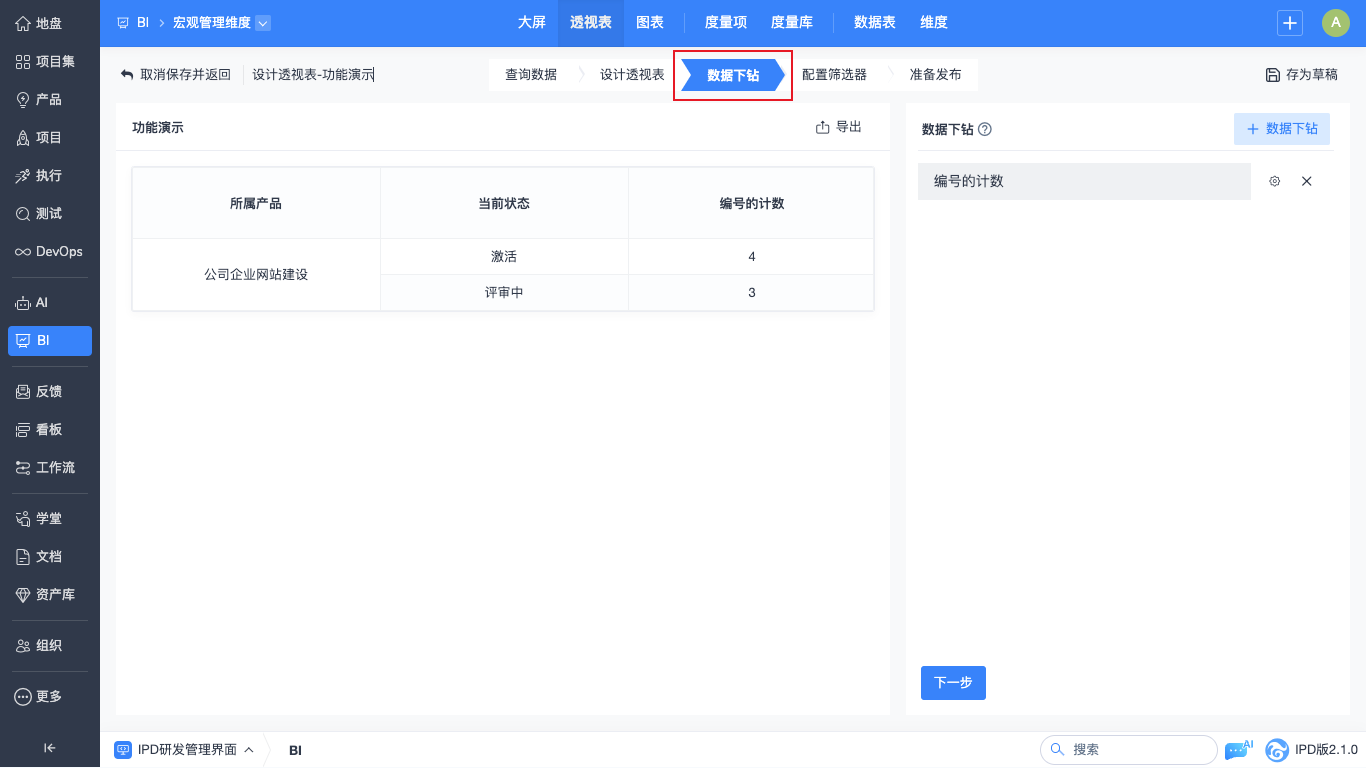
Task: Open the 度量库 tab
Action: click(791, 23)
